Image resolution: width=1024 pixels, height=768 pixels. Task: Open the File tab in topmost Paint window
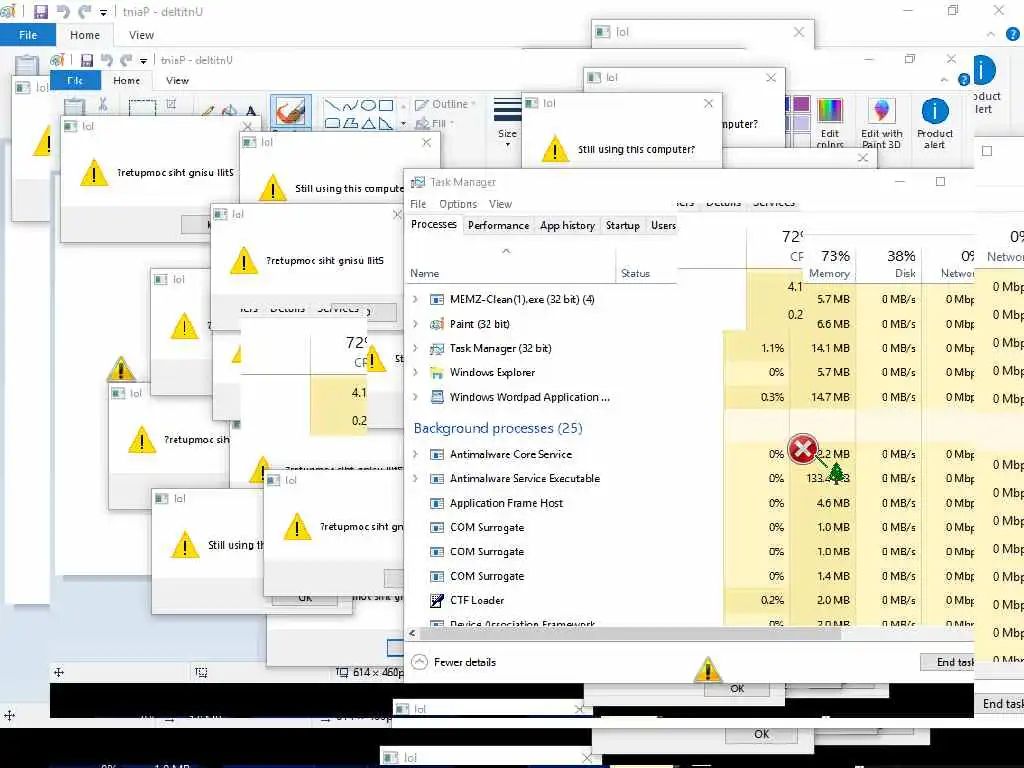pyautogui.click(x=27, y=35)
